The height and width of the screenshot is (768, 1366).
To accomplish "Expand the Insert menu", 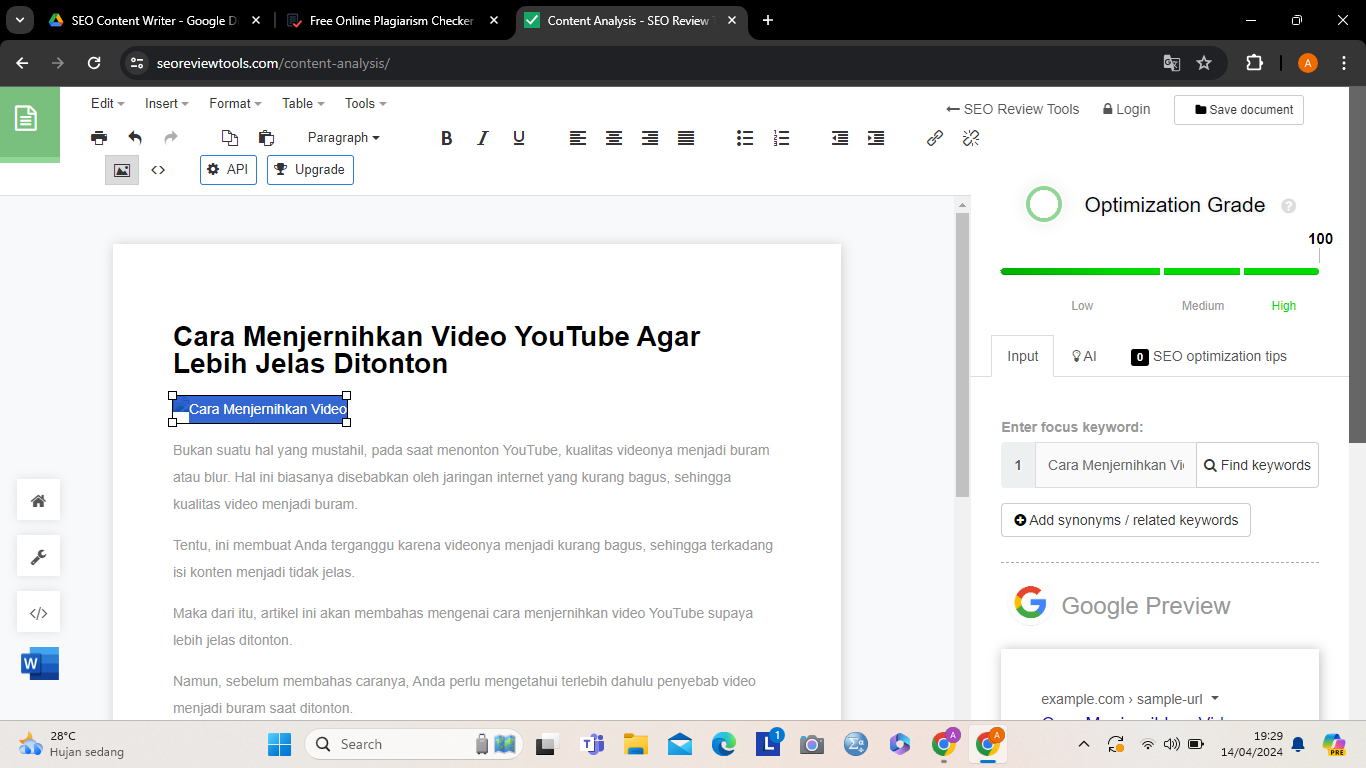I will pos(166,103).
